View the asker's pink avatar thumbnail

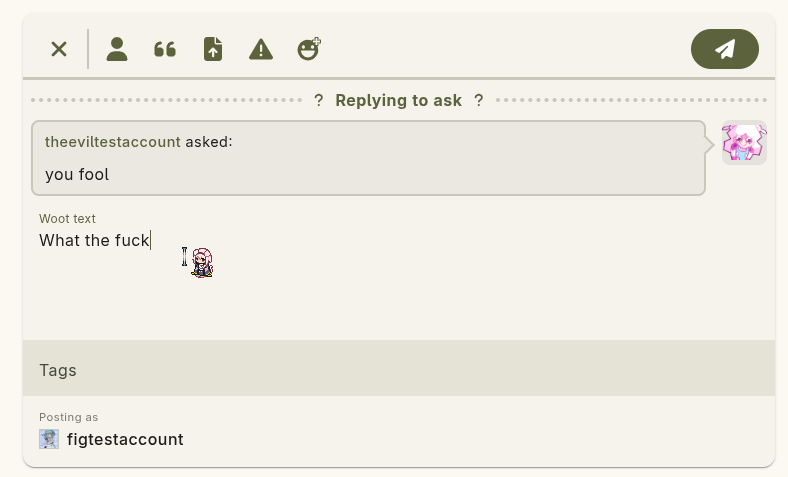(x=744, y=143)
